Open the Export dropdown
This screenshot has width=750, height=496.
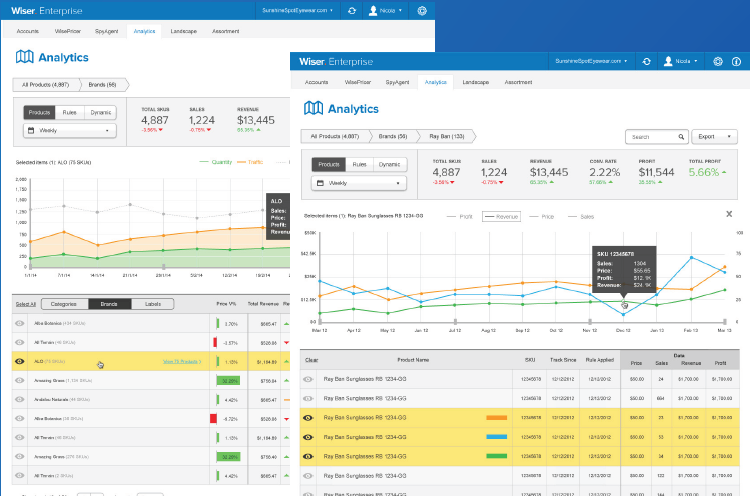[714, 137]
